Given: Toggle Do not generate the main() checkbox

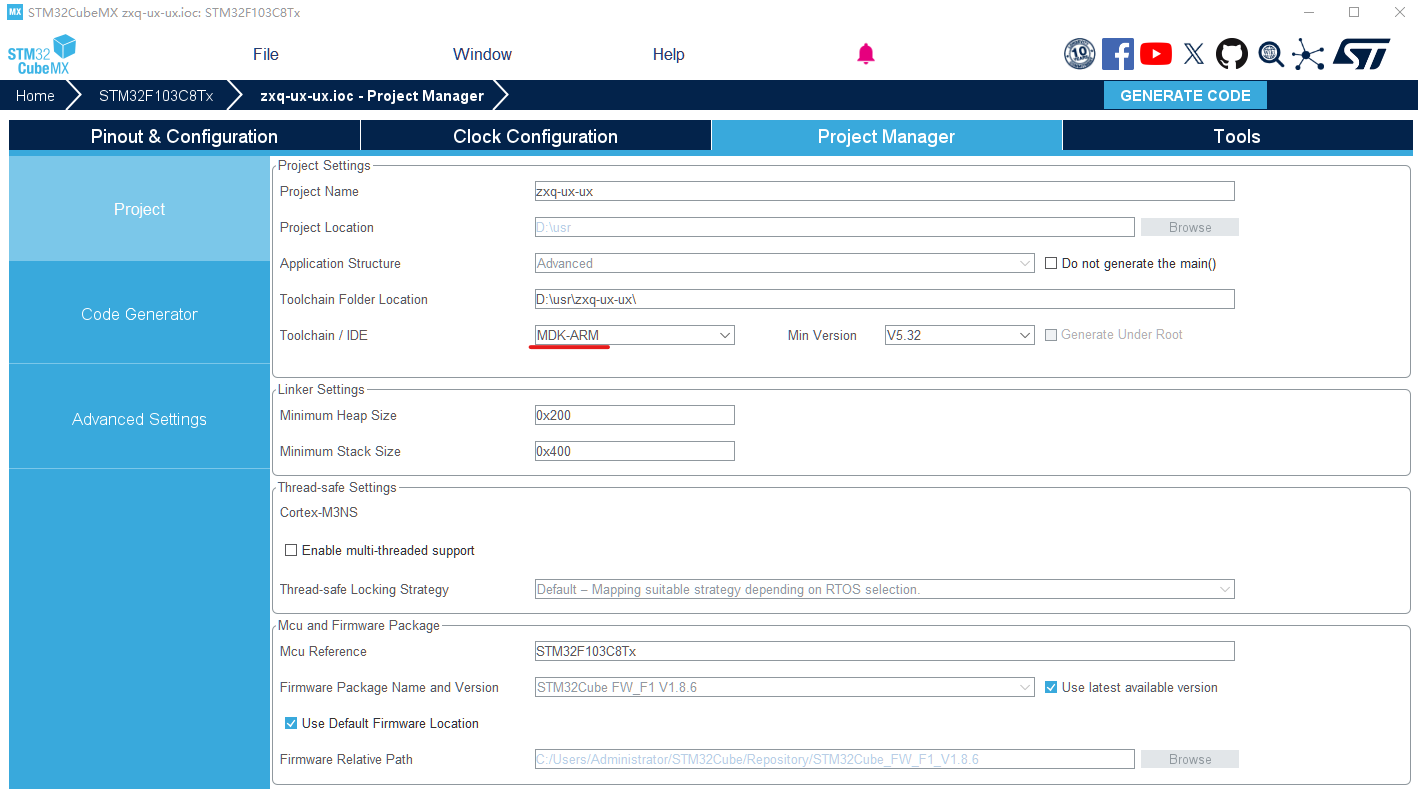Looking at the screenshot, I should [x=1051, y=264].
